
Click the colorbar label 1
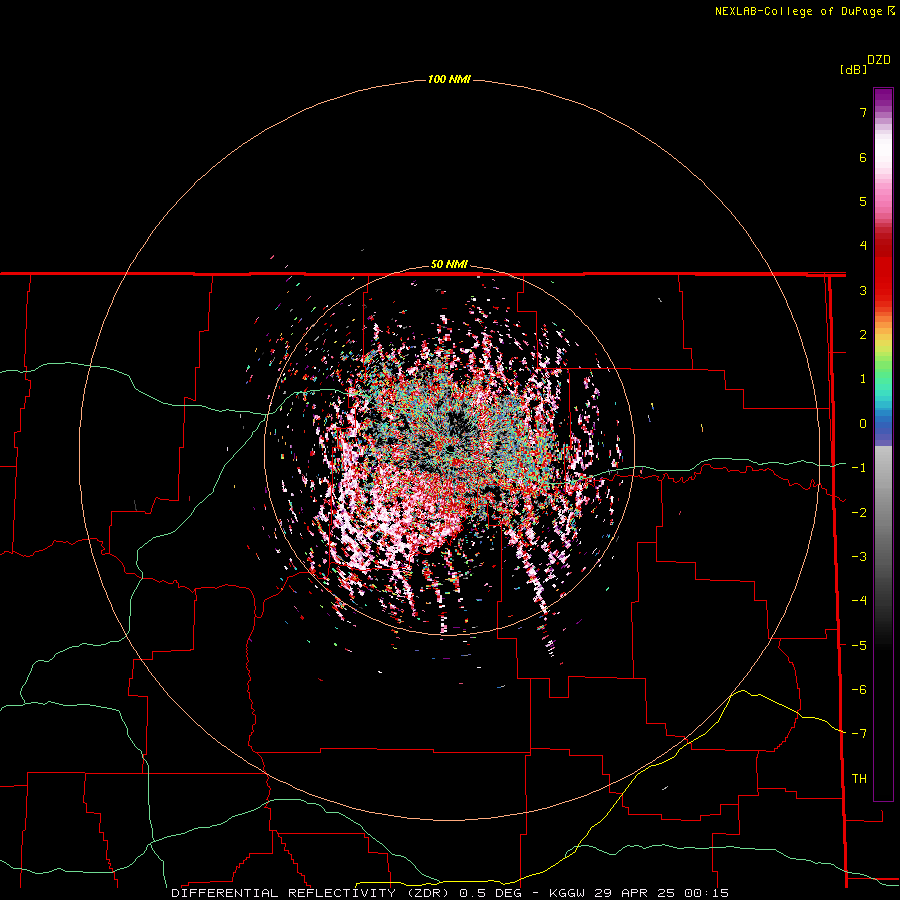pos(863,379)
